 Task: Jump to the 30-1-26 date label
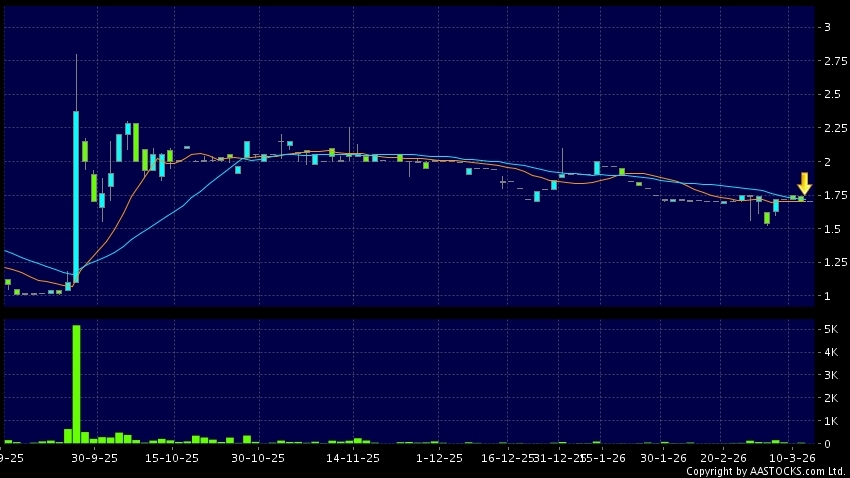[x=663, y=457]
